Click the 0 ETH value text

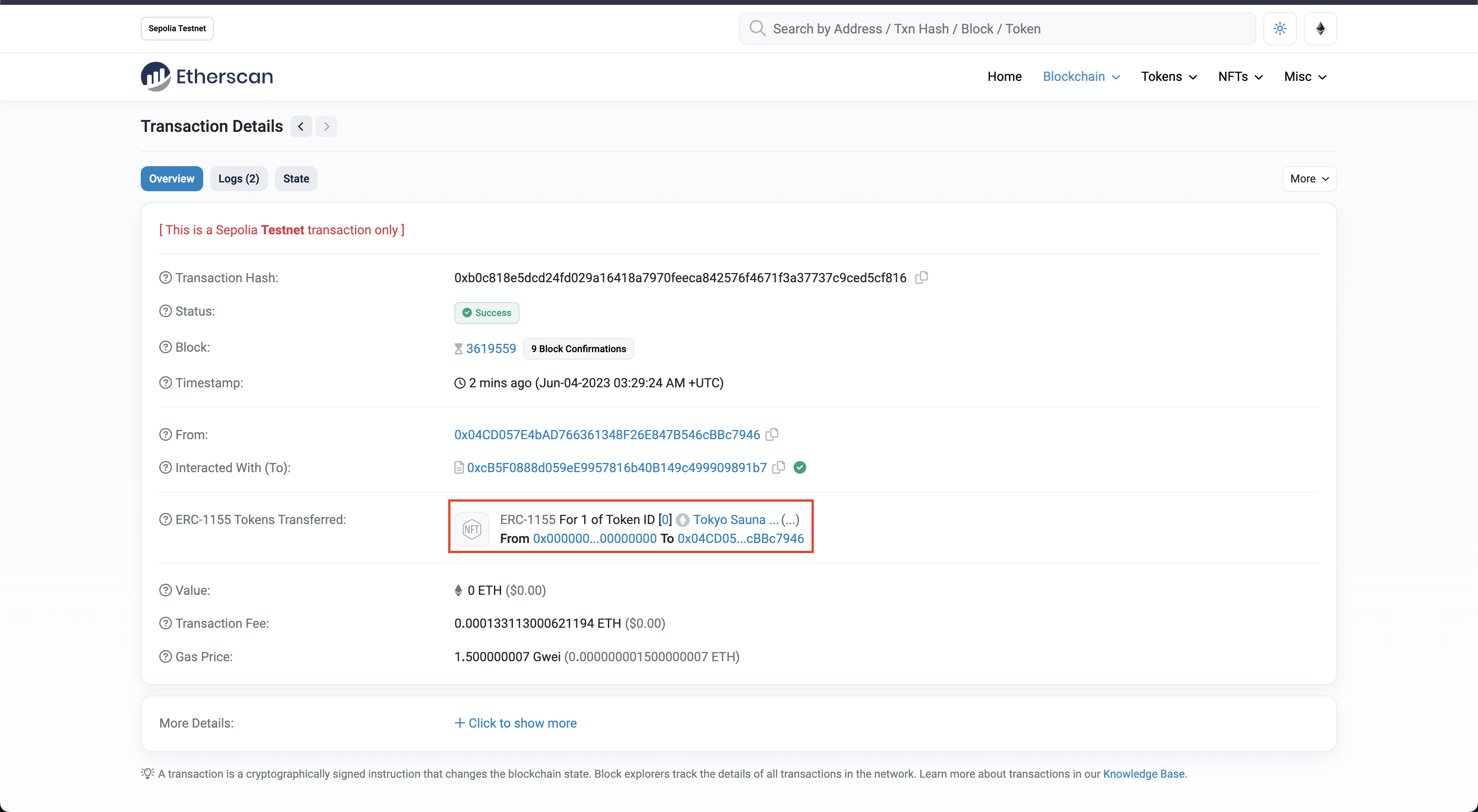pos(485,590)
